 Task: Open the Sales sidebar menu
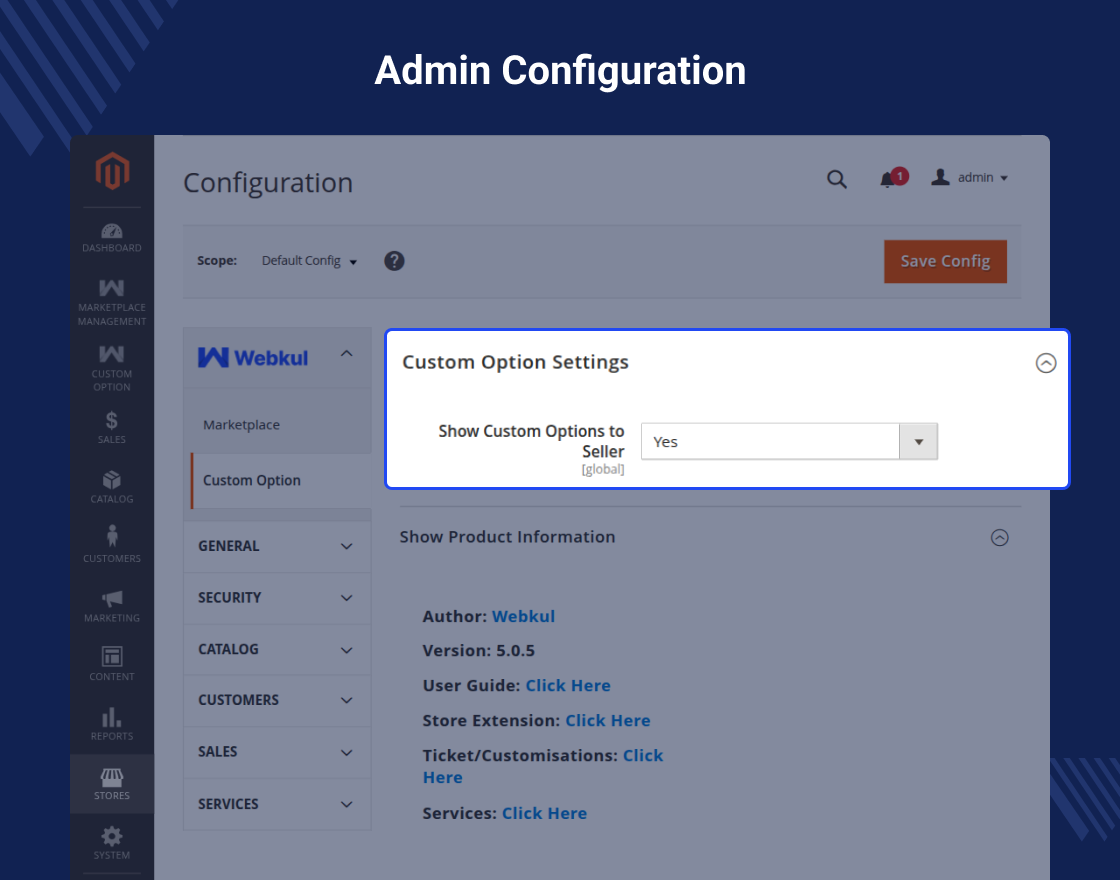[111, 428]
